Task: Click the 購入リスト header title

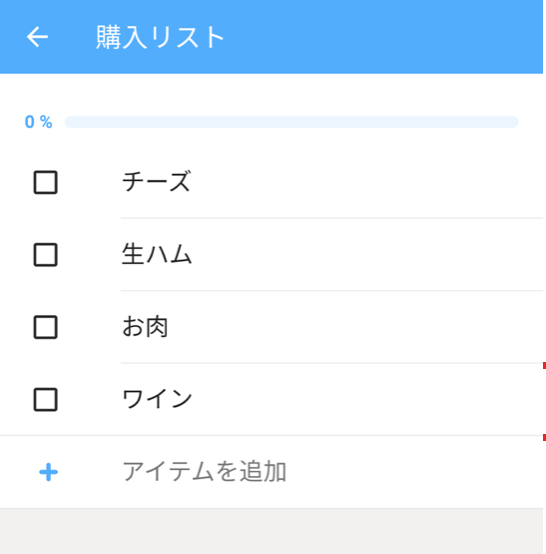Action: pos(160,37)
